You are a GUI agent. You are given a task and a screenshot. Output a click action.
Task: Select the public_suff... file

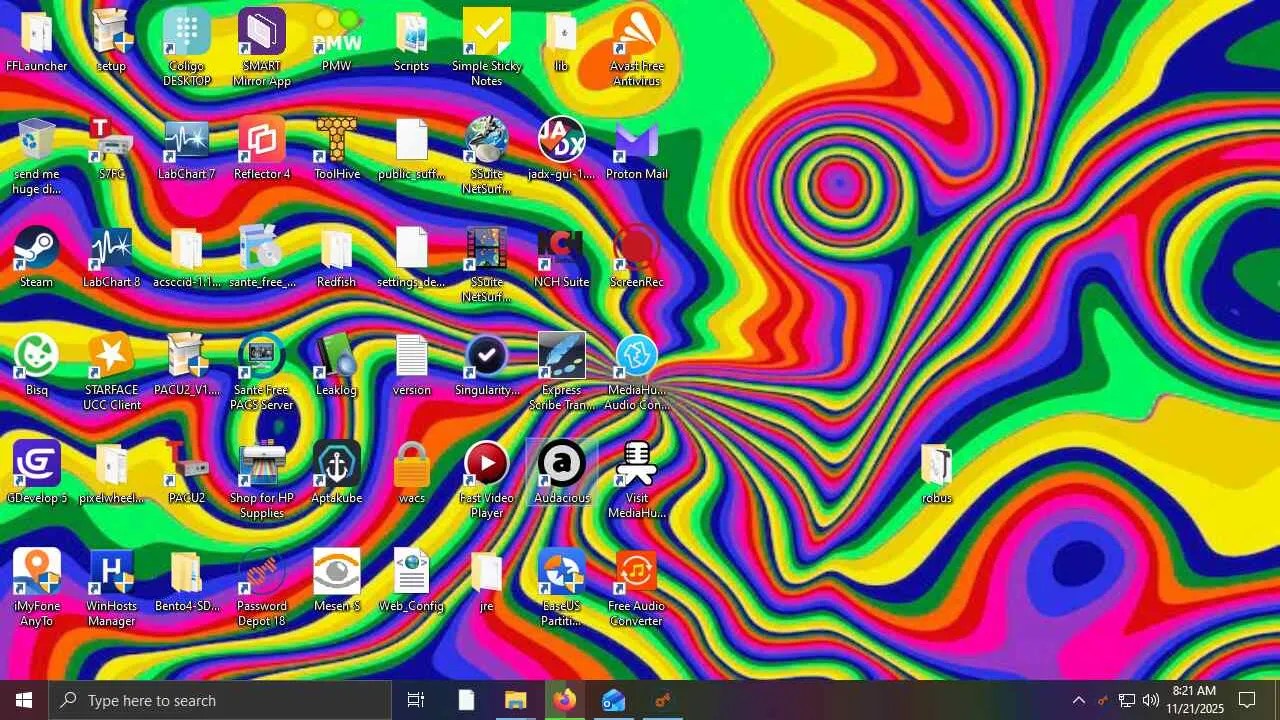[x=412, y=150]
